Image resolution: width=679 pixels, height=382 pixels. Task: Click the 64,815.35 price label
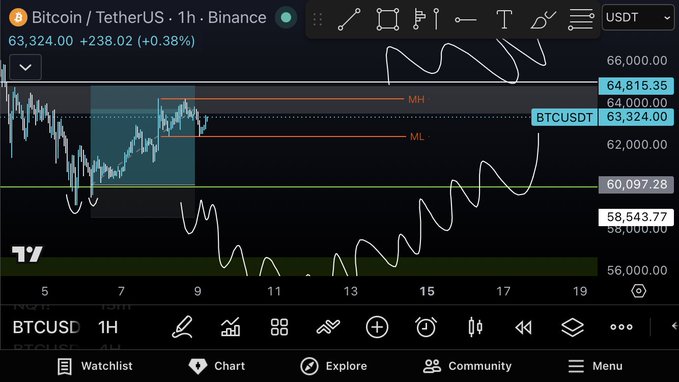(x=636, y=86)
